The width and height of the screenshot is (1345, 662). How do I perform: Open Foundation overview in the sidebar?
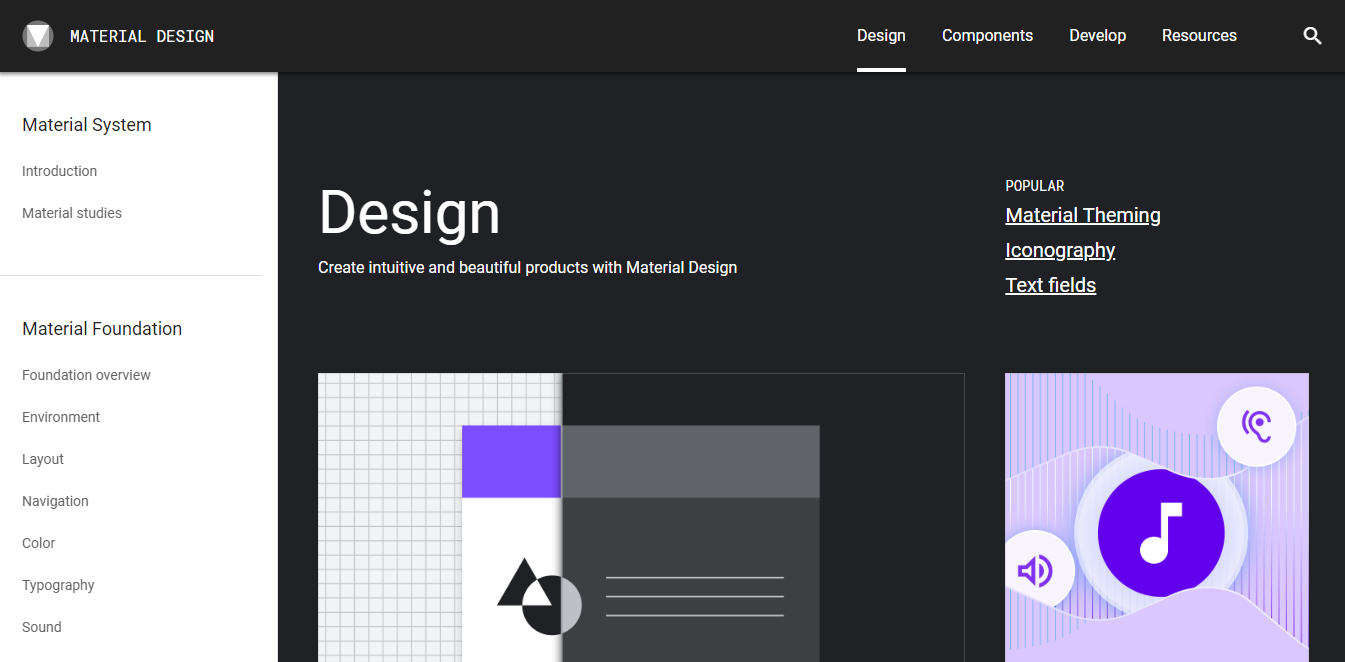[86, 375]
